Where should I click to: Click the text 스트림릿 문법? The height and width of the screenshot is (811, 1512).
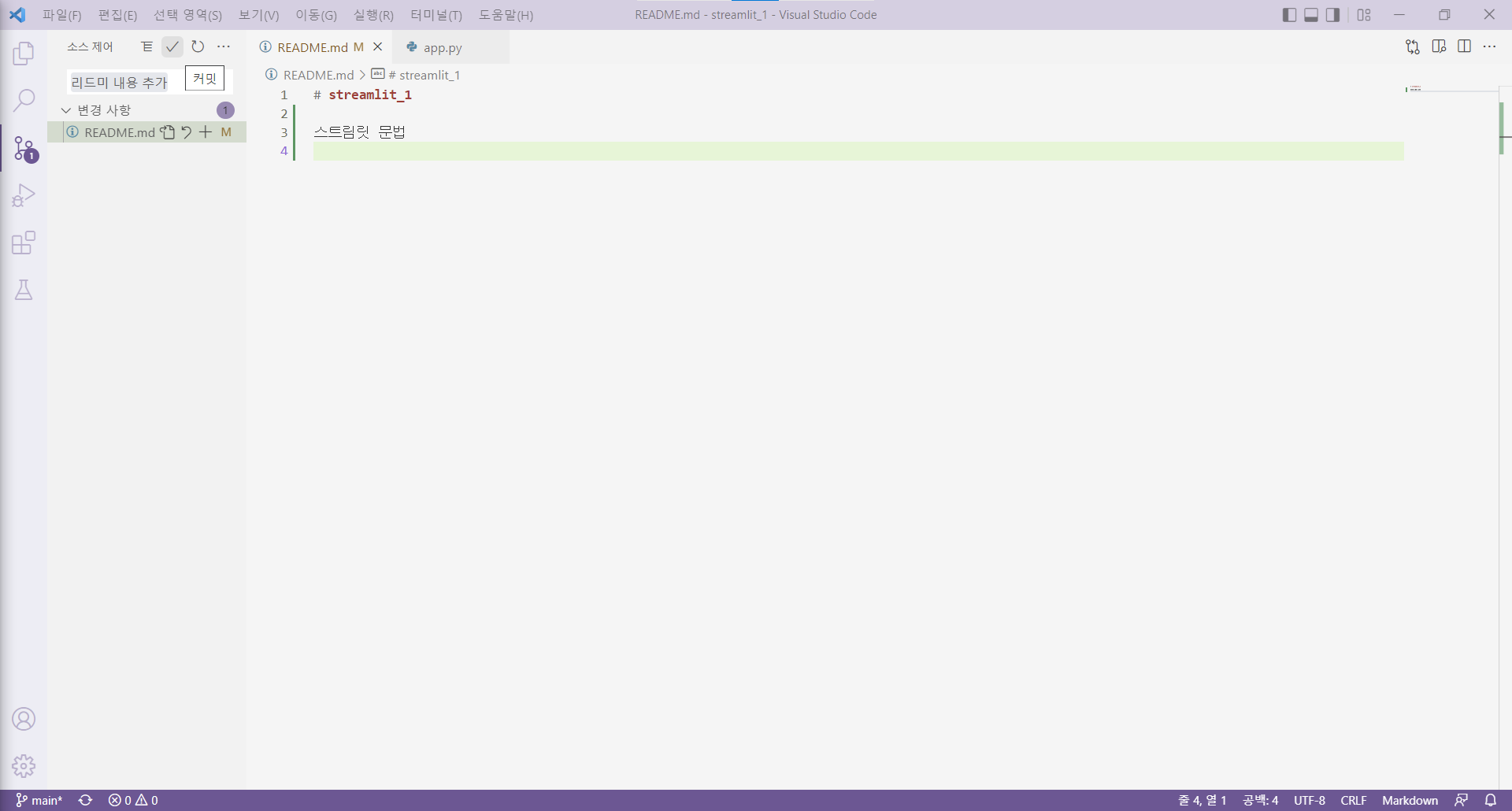pyautogui.click(x=360, y=132)
